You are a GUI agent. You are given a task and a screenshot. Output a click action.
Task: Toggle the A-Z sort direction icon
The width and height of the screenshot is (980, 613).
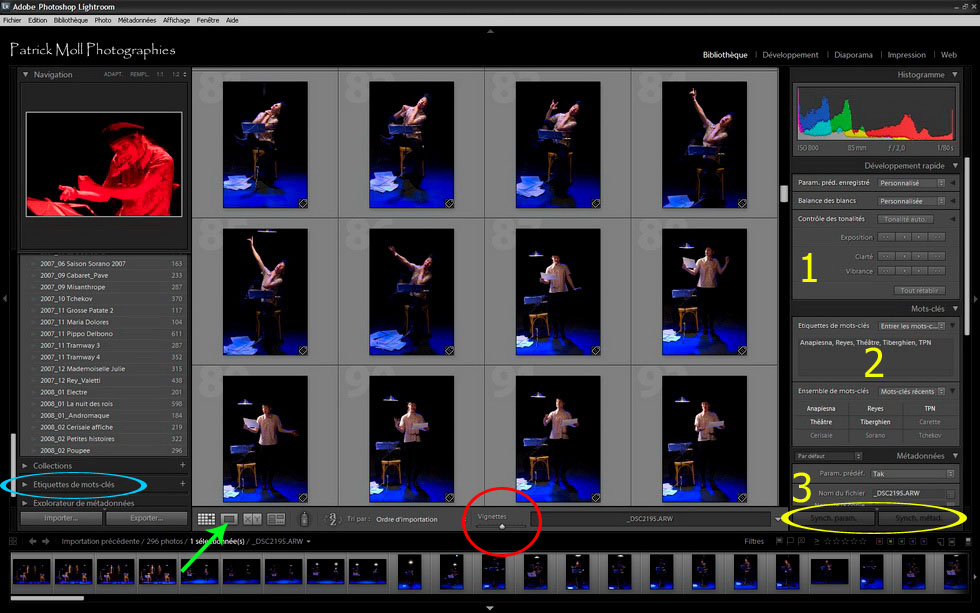point(331,519)
